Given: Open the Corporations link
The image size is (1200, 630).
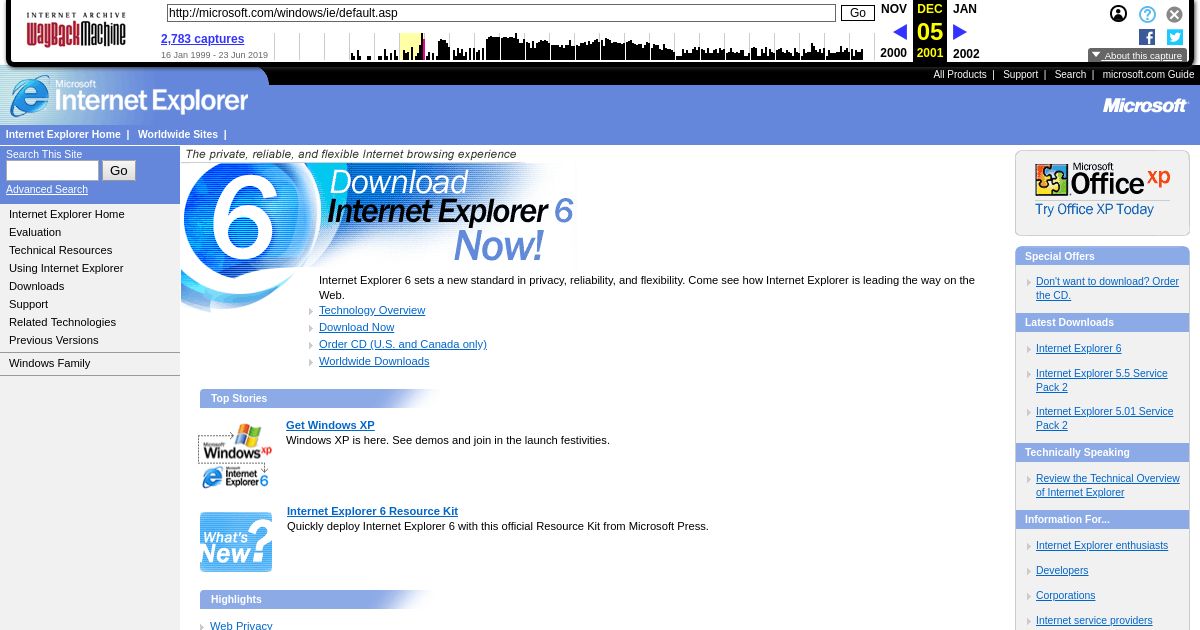Looking at the screenshot, I should (1065, 595).
